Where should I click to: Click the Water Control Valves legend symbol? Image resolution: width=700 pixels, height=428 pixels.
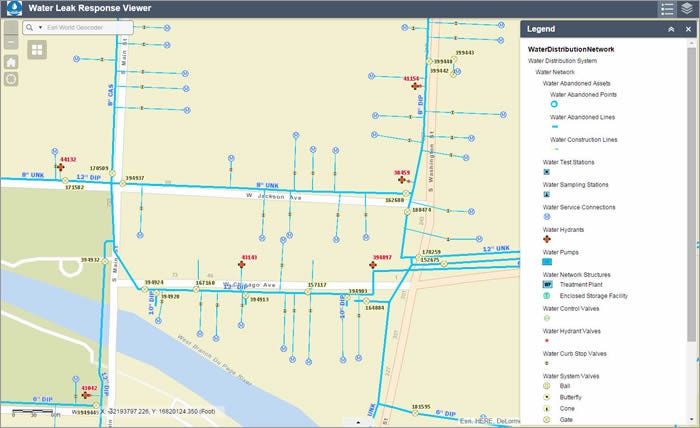click(x=547, y=318)
